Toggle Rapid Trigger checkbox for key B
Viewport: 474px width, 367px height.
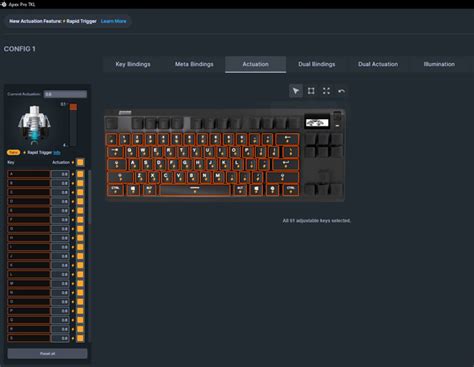click(80, 183)
